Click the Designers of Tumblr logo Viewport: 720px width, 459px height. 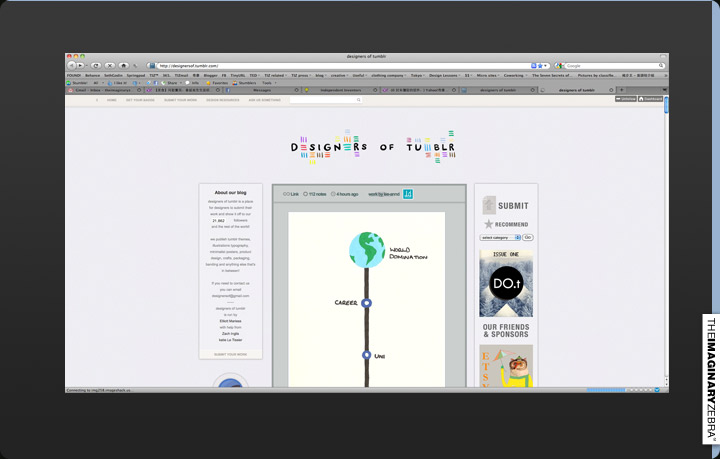pos(372,148)
